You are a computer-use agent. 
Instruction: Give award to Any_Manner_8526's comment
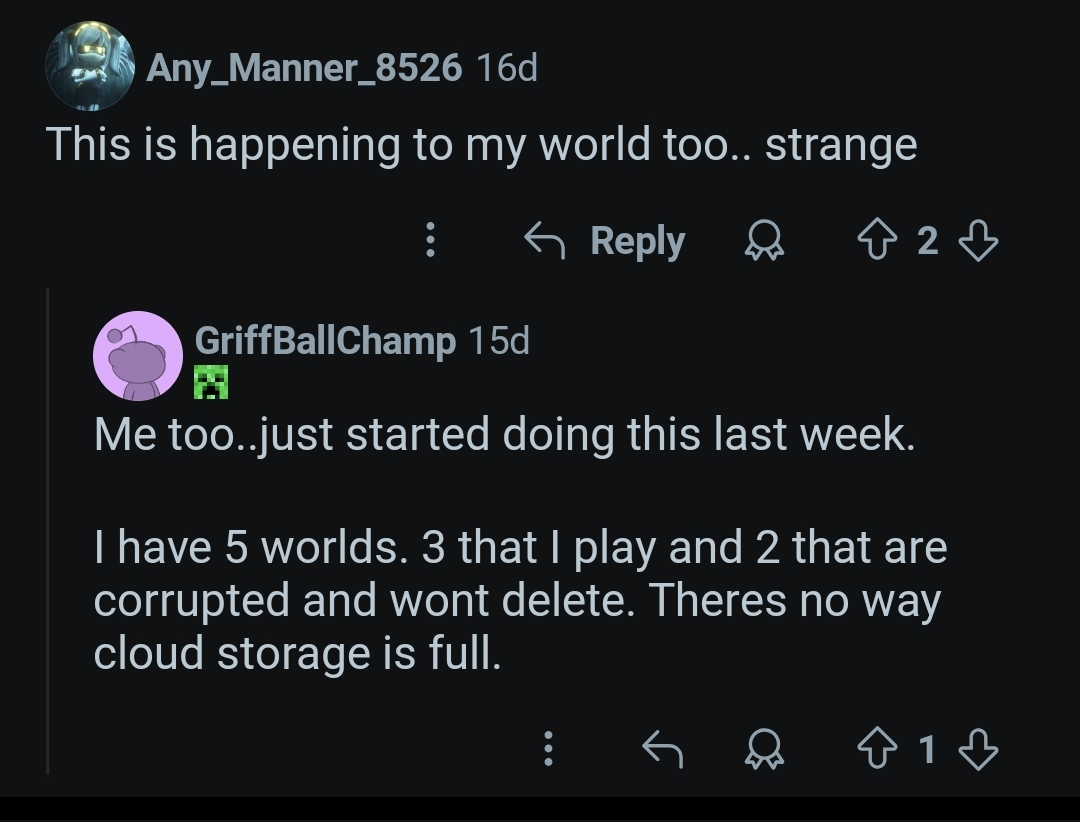[765, 241]
